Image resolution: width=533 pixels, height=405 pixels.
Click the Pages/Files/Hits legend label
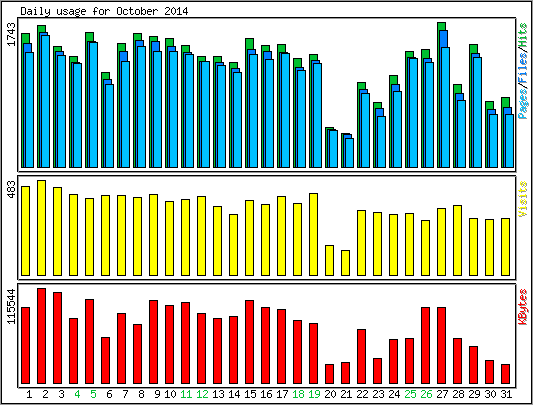[x=523, y=71]
